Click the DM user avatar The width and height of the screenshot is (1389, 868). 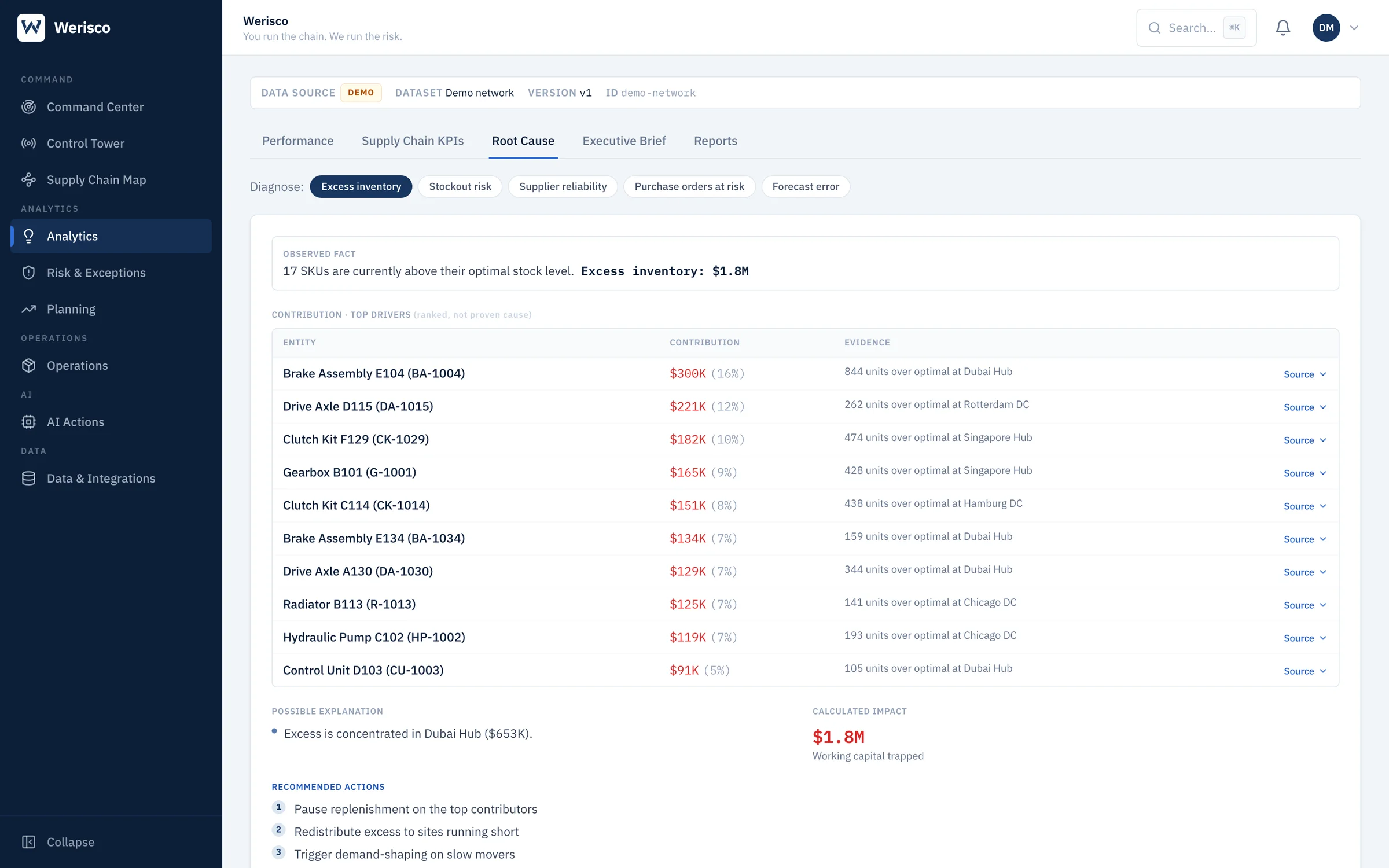1326,28
